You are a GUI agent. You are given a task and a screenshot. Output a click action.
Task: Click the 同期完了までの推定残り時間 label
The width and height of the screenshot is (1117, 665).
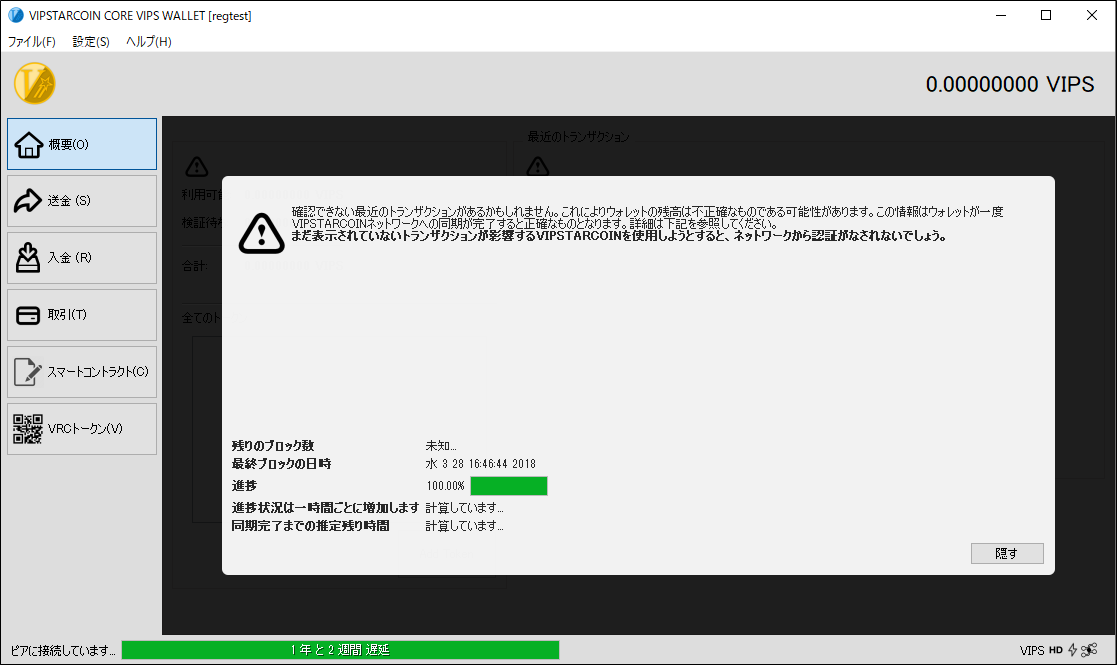pos(311,525)
